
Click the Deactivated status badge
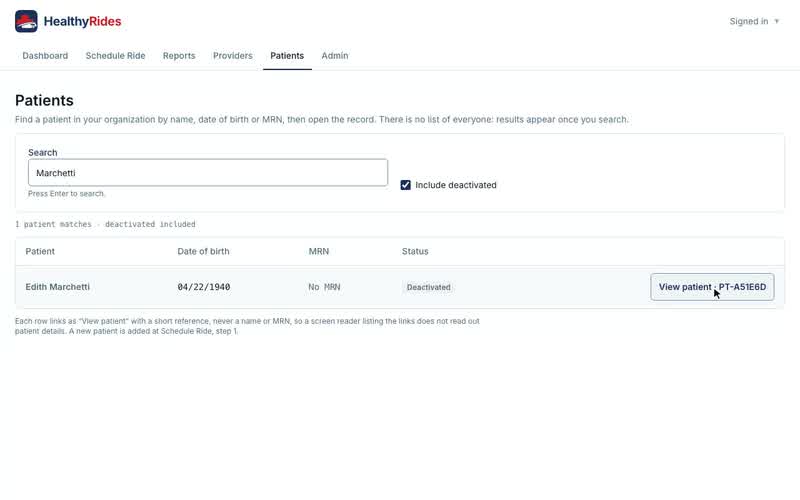[x=429, y=287]
